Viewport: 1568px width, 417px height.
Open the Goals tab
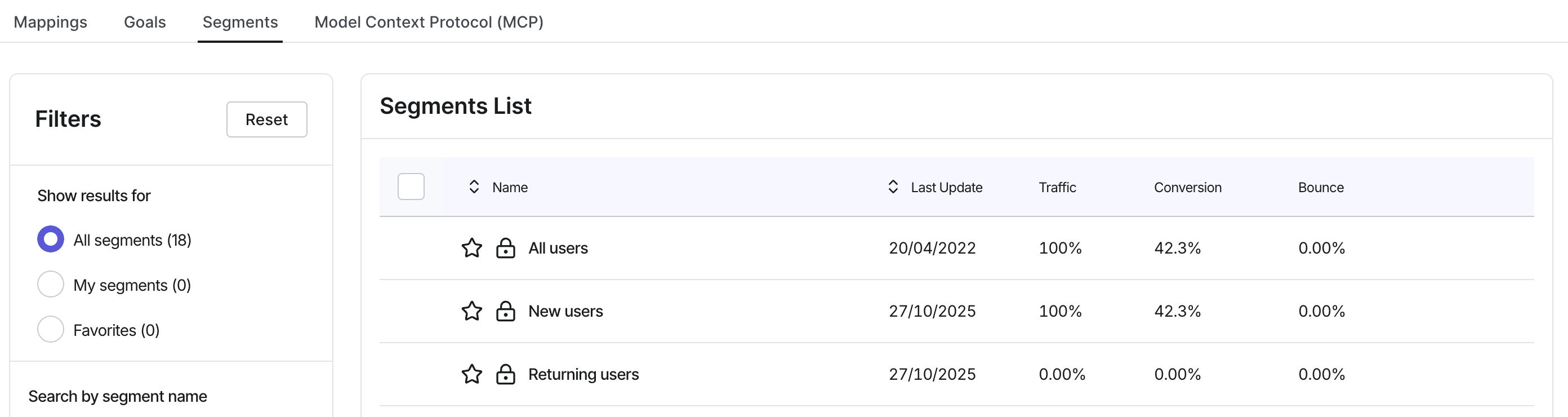[x=145, y=22]
